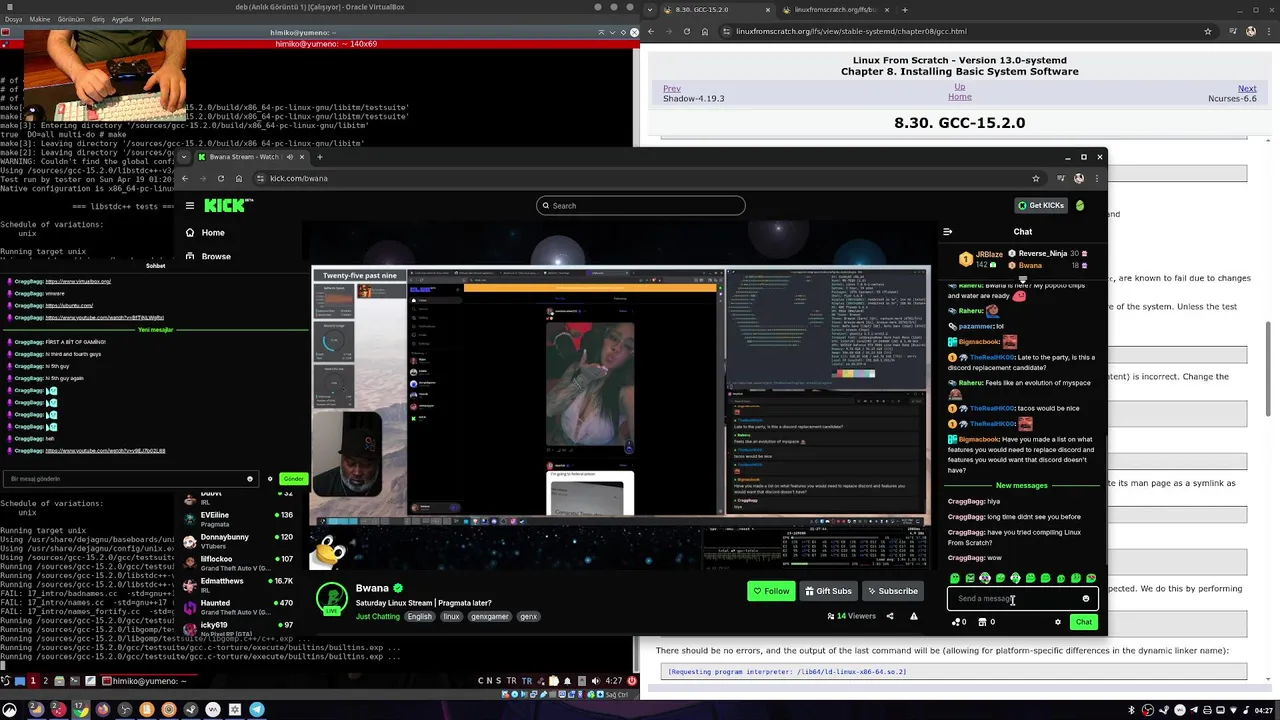Screen dimensions: 1280x720
Task: Click Prev link on LFS page
Action: point(672,89)
